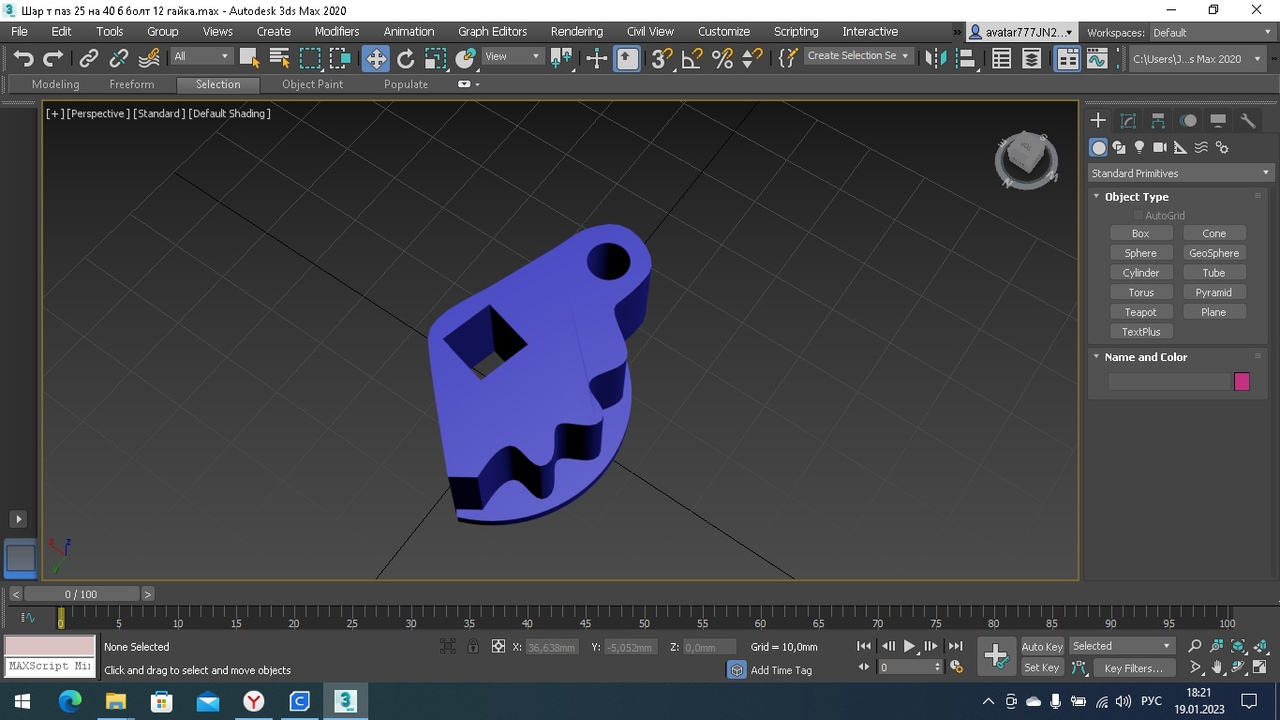1280x720 pixels.
Task: Open the Layer Explorer icon
Action: pos(1032,59)
